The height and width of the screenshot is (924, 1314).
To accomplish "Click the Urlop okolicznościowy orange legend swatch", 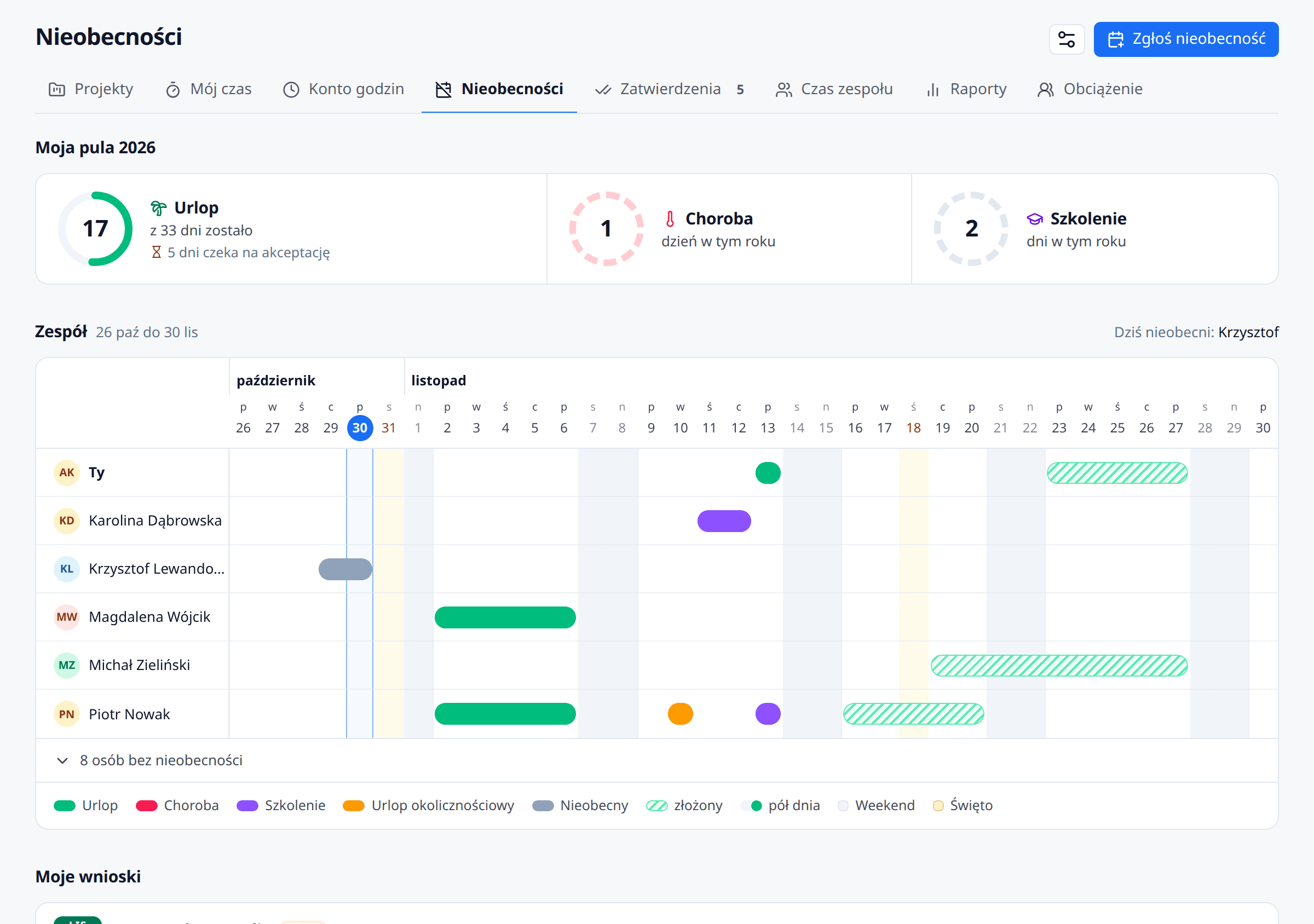I will tap(353, 806).
